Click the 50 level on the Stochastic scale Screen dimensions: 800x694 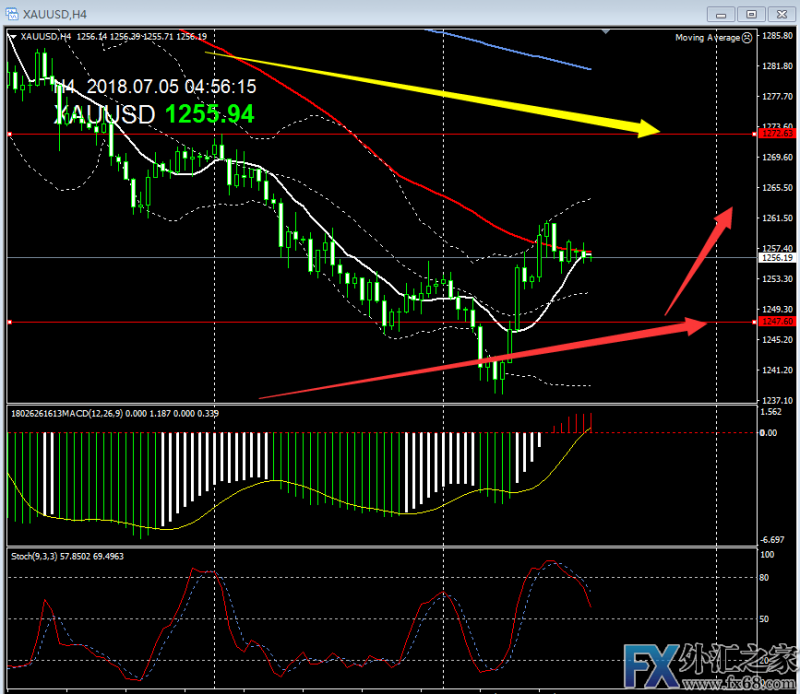[x=764, y=619]
